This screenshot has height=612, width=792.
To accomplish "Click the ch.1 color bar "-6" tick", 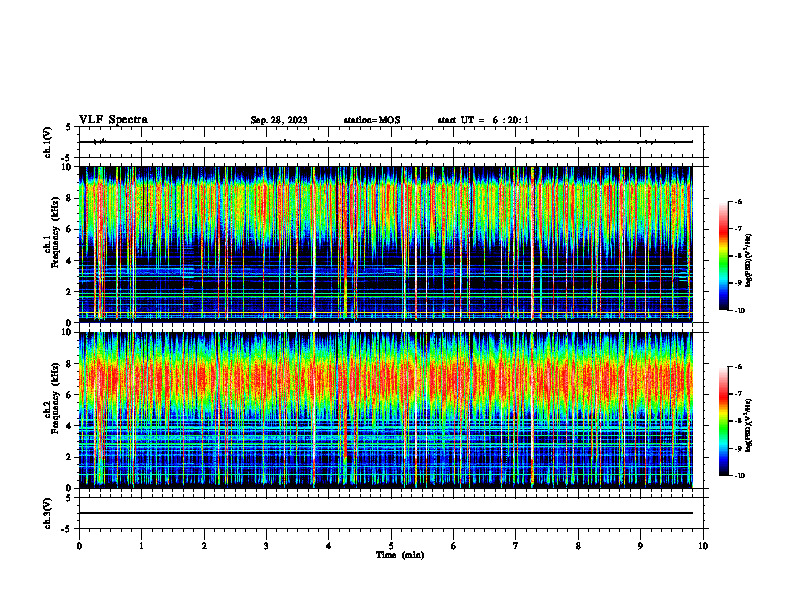I will click(739, 201).
